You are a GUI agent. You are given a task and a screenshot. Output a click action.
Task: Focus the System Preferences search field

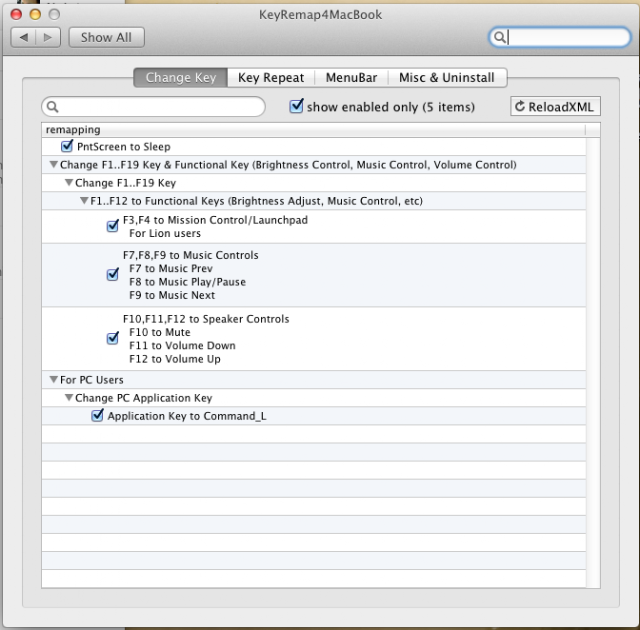pyautogui.click(x=560, y=38)
